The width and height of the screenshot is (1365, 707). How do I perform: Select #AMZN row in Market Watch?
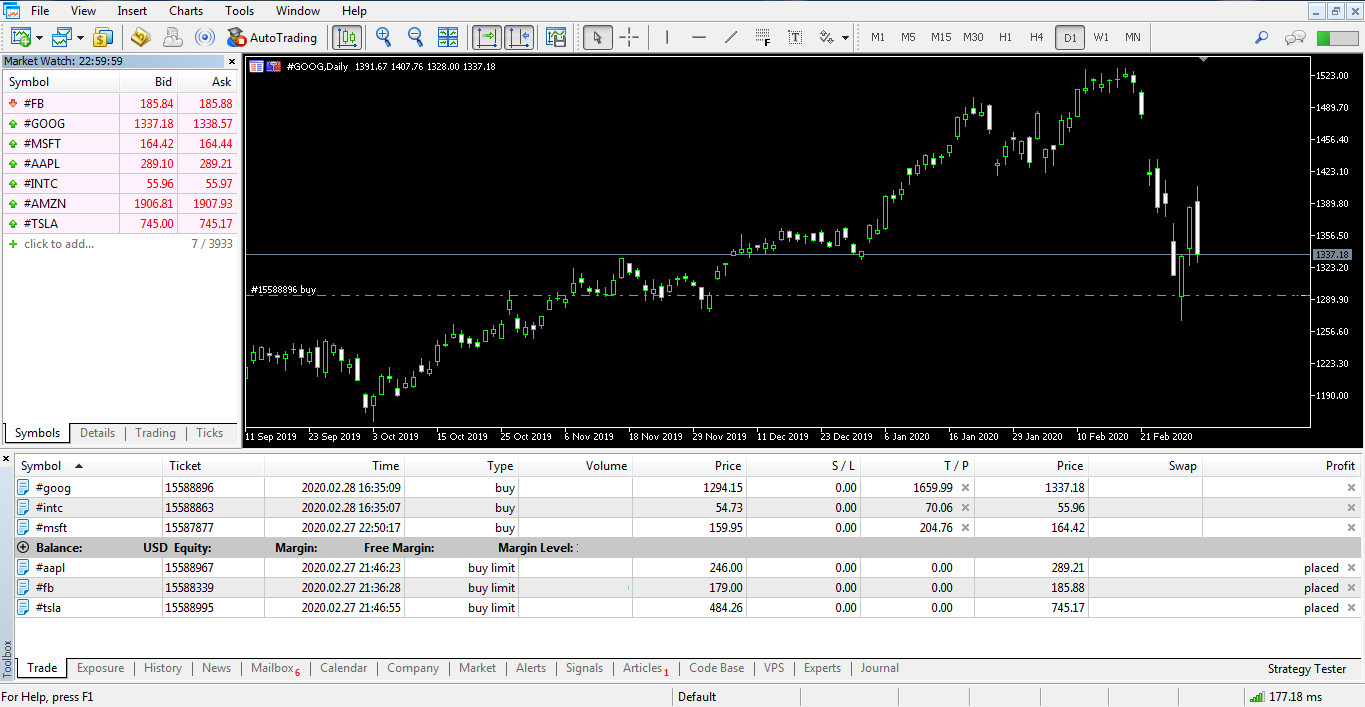point(121,204)
